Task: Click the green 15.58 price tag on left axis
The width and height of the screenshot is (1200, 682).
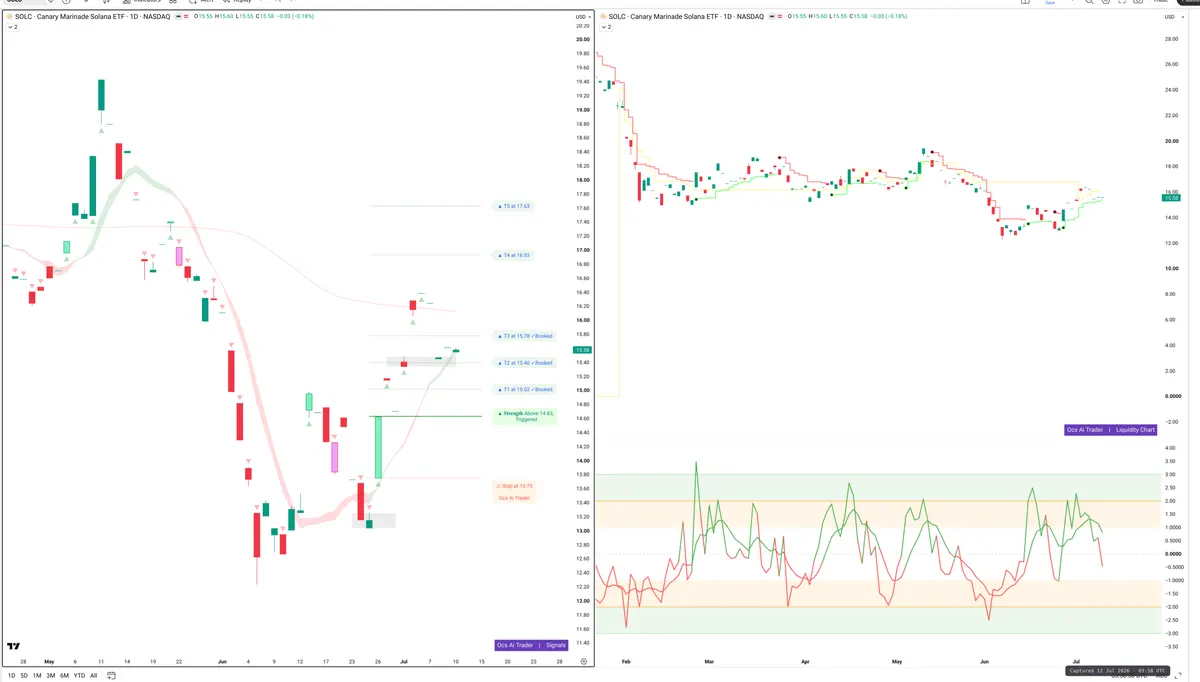Action: 581,349
